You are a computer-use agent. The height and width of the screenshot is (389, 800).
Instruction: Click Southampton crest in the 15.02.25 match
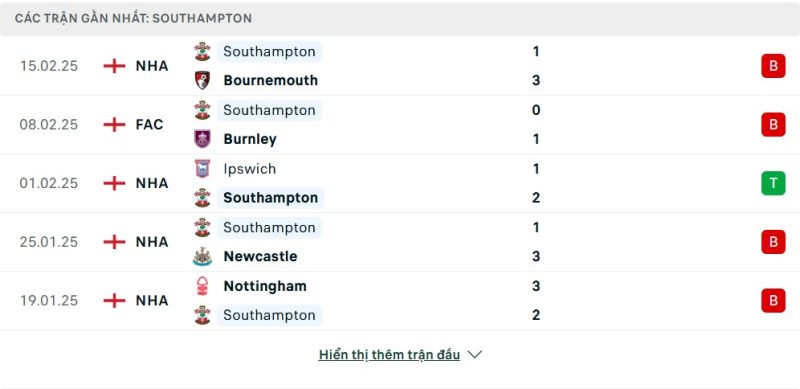[x=203, y=52]
